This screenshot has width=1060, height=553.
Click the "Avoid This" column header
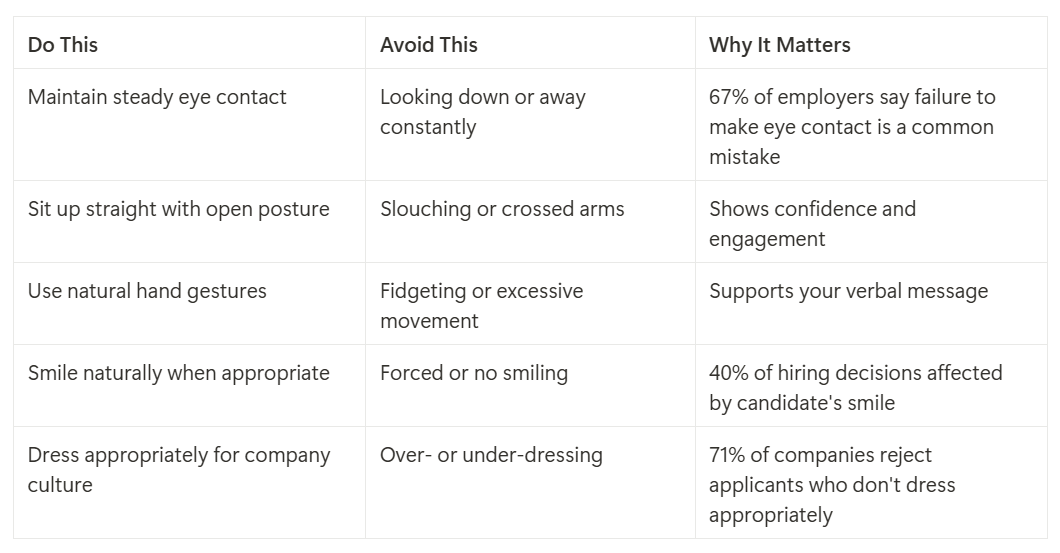pyautogui.click(x=428, y=45)
